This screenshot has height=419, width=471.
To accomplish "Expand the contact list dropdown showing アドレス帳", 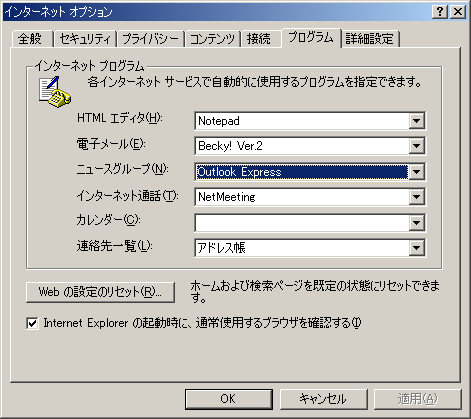I will click(416, 248).
